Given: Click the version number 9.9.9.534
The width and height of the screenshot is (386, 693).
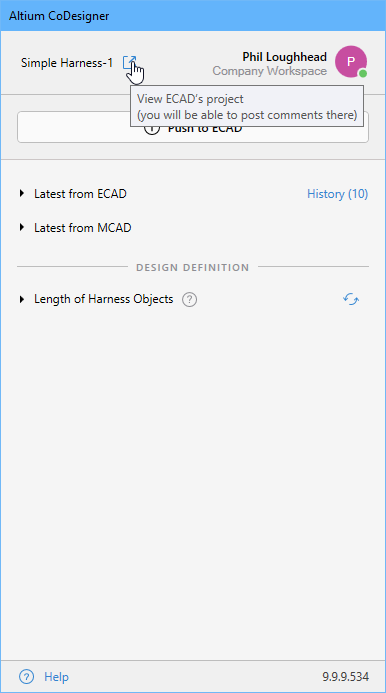Looking at the screenshot, I should [345, 677].
